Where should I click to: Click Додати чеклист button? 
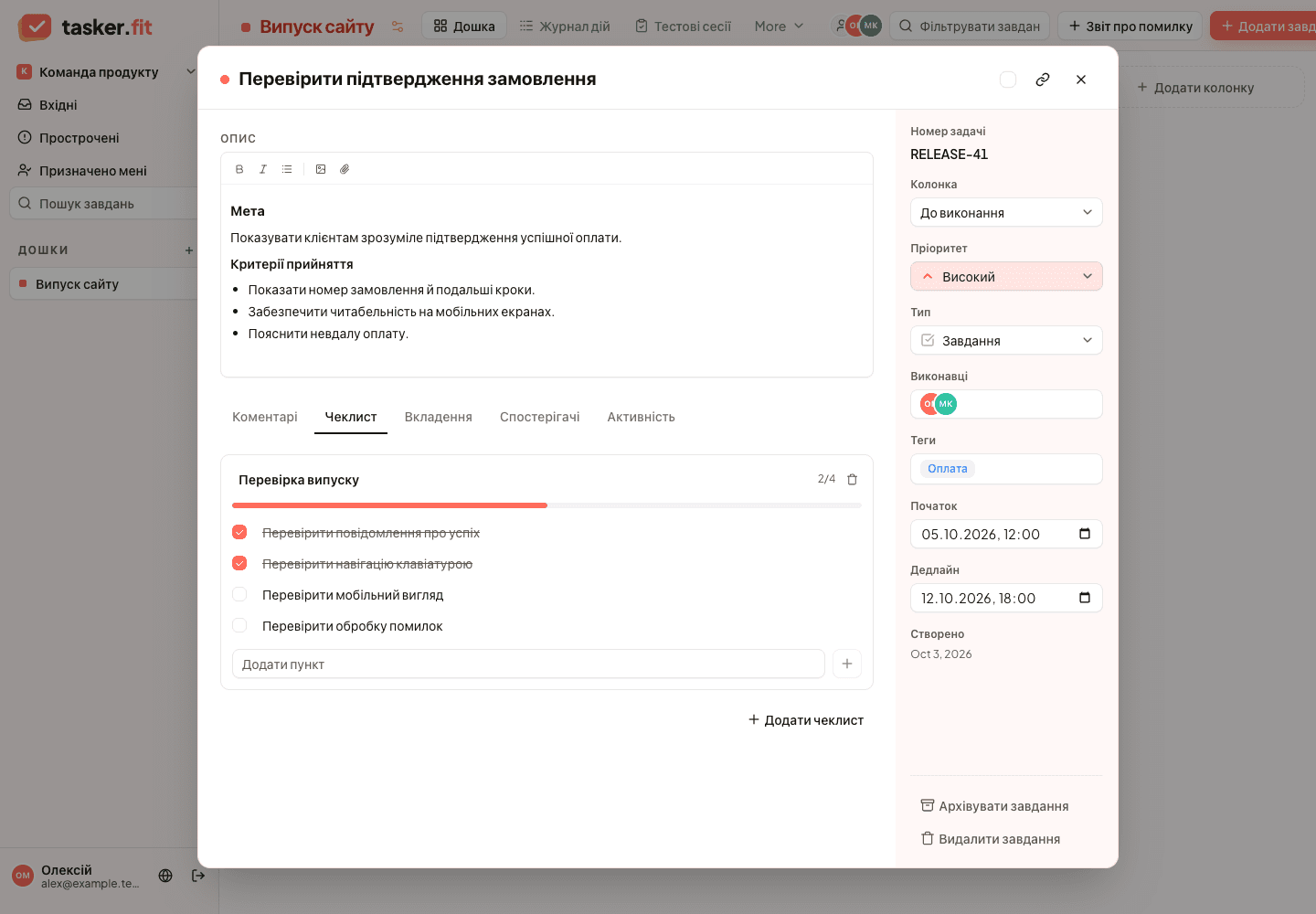(806, 720)
